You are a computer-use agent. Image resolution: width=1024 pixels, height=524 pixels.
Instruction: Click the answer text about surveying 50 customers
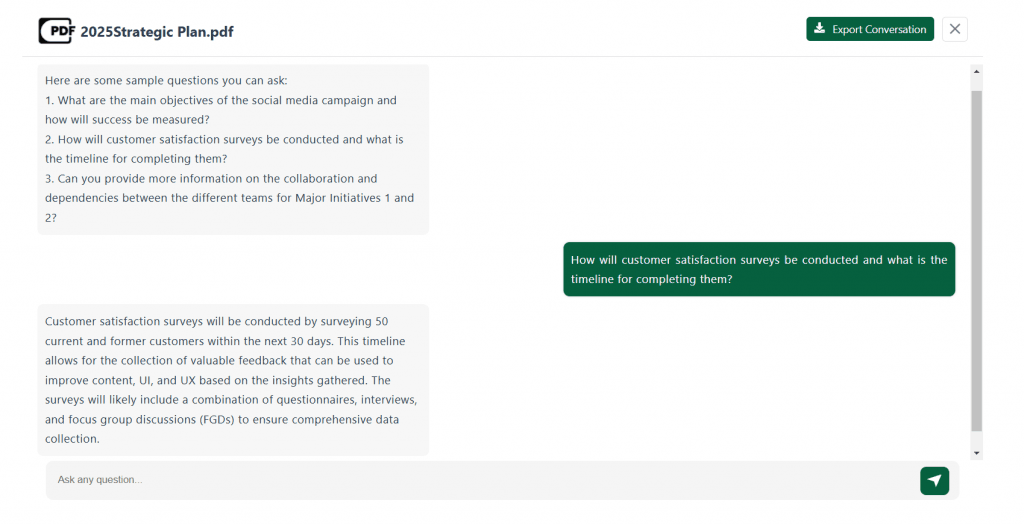pos(233,380)
